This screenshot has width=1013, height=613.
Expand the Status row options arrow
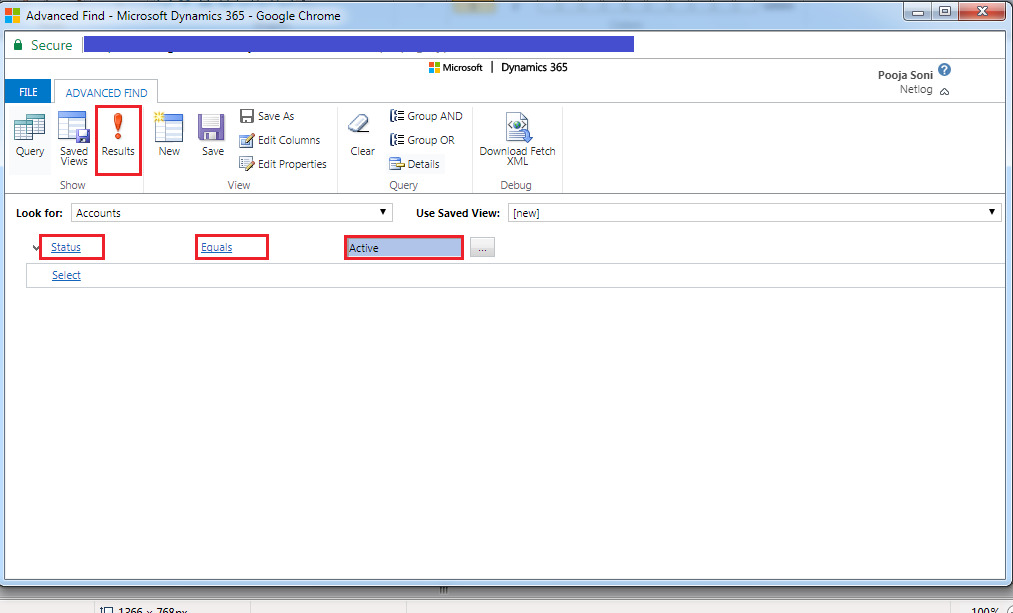(x=36, y=248)
